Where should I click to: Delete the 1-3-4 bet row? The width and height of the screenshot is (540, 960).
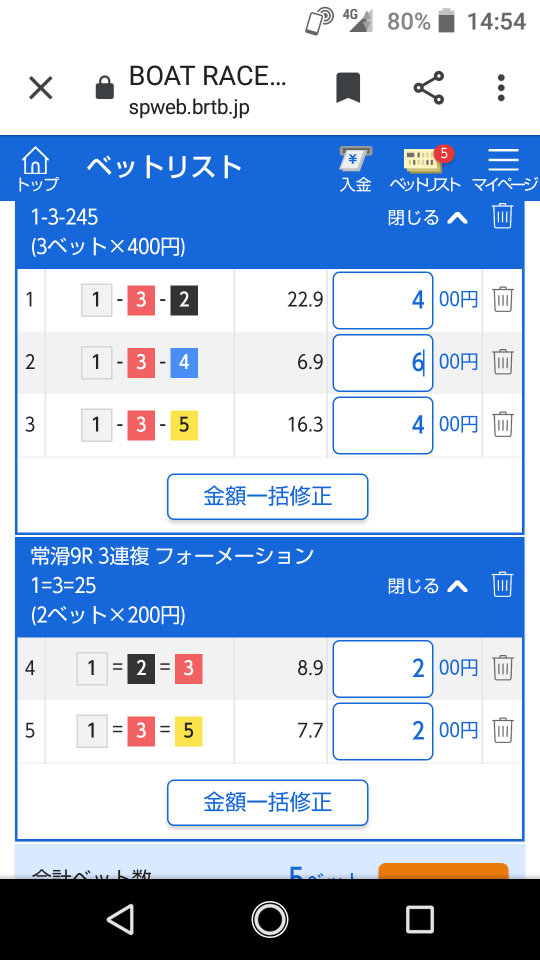[503, 362]
